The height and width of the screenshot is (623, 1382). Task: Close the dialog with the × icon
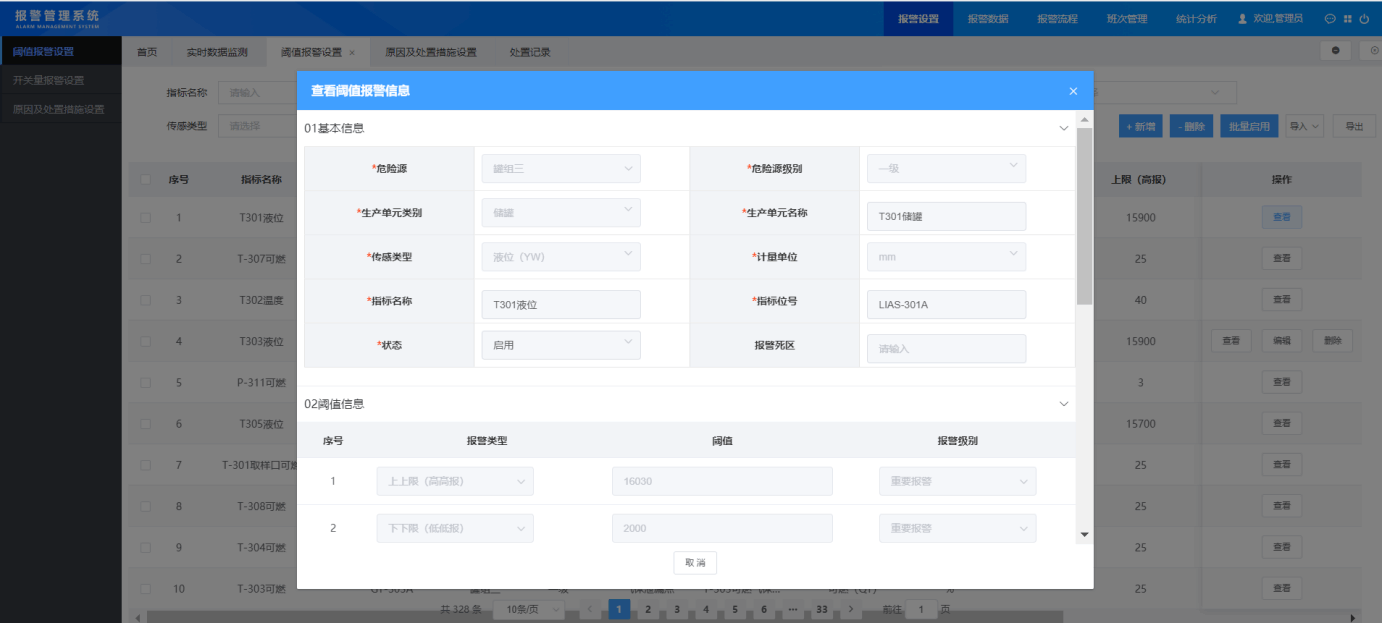[x=1072, y=90]
